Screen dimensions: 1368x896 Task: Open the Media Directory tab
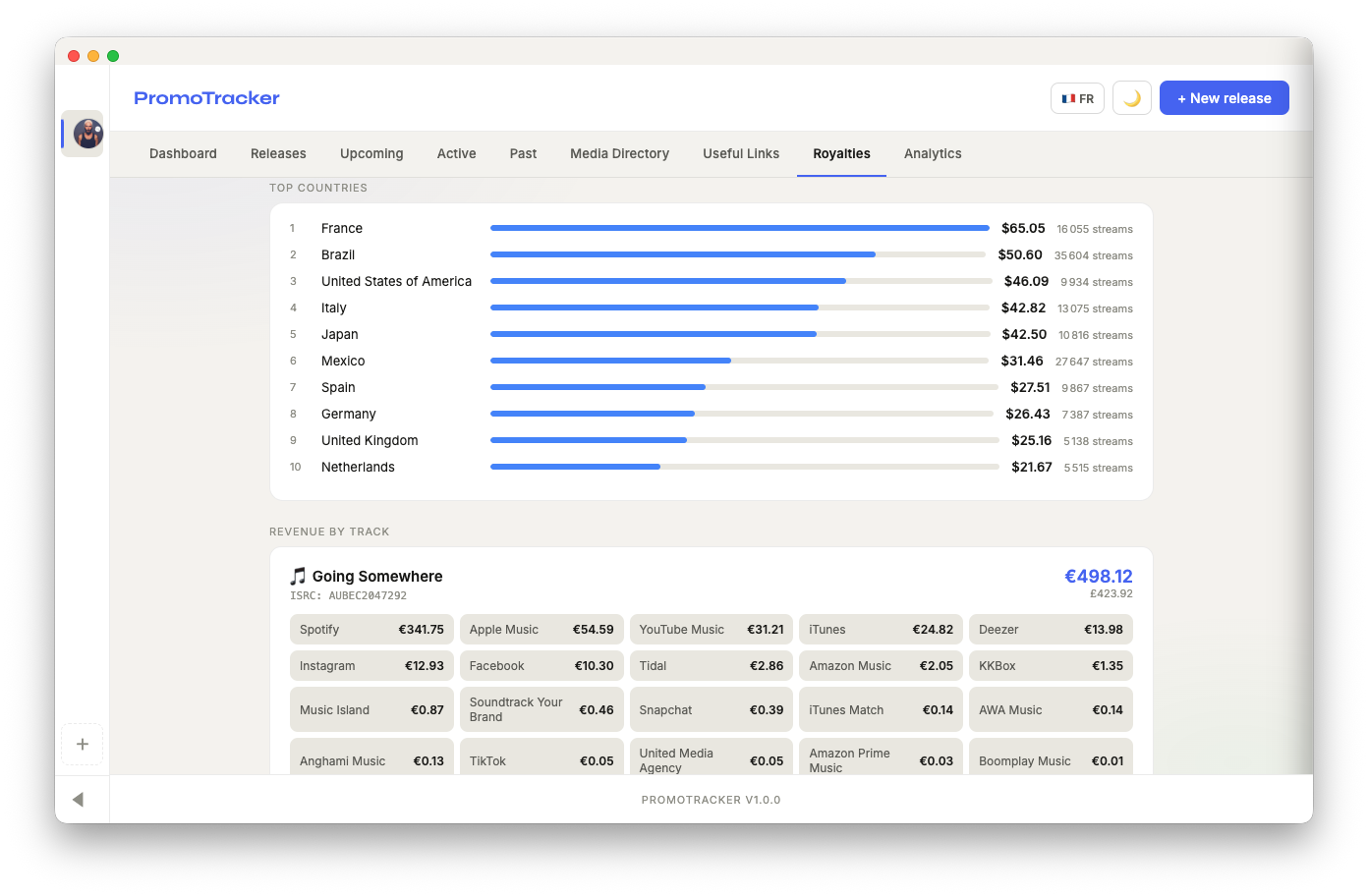[619, 154]
